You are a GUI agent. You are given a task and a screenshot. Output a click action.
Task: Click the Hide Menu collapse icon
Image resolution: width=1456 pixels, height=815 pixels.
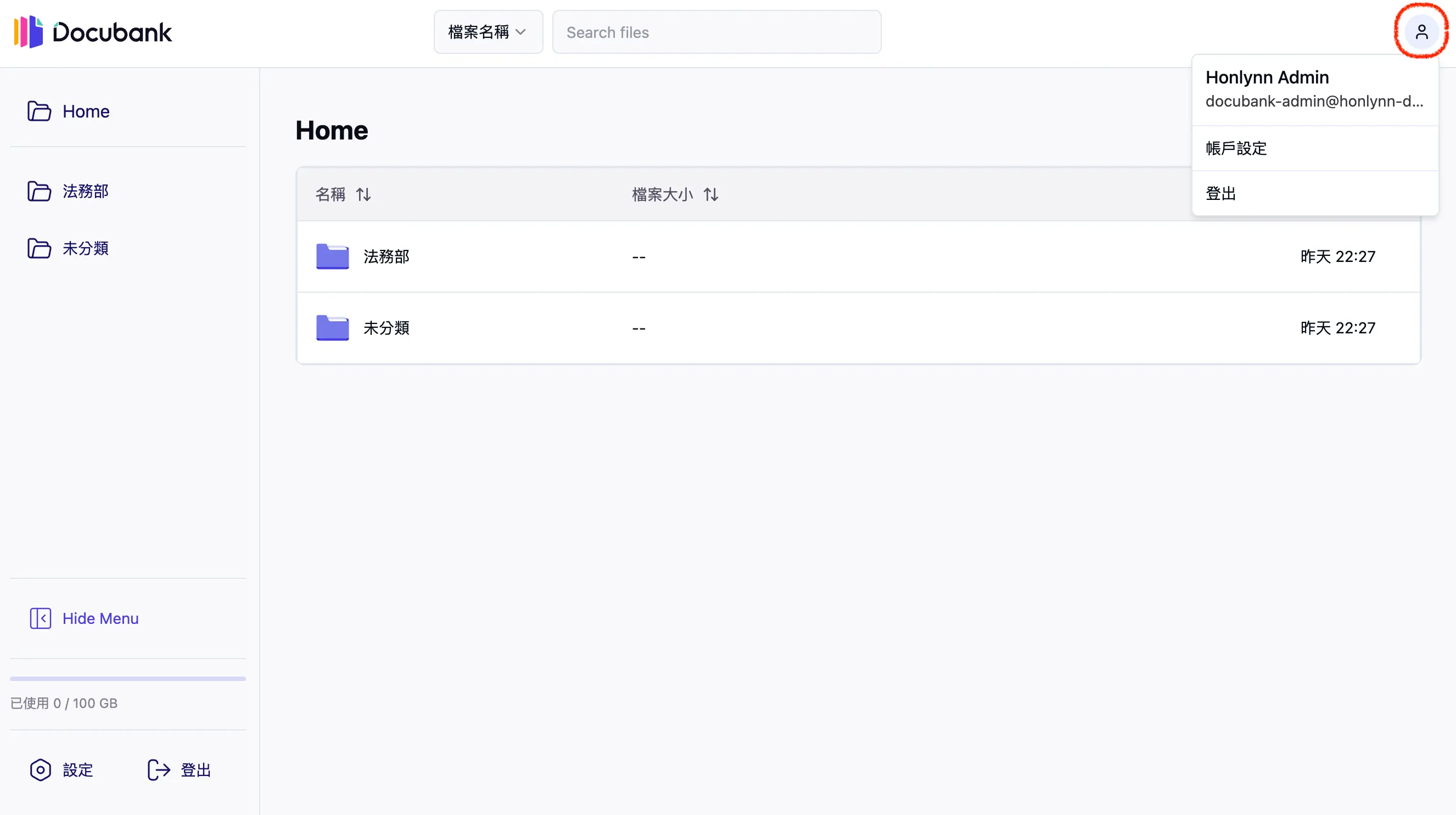[x=40, y=618]
